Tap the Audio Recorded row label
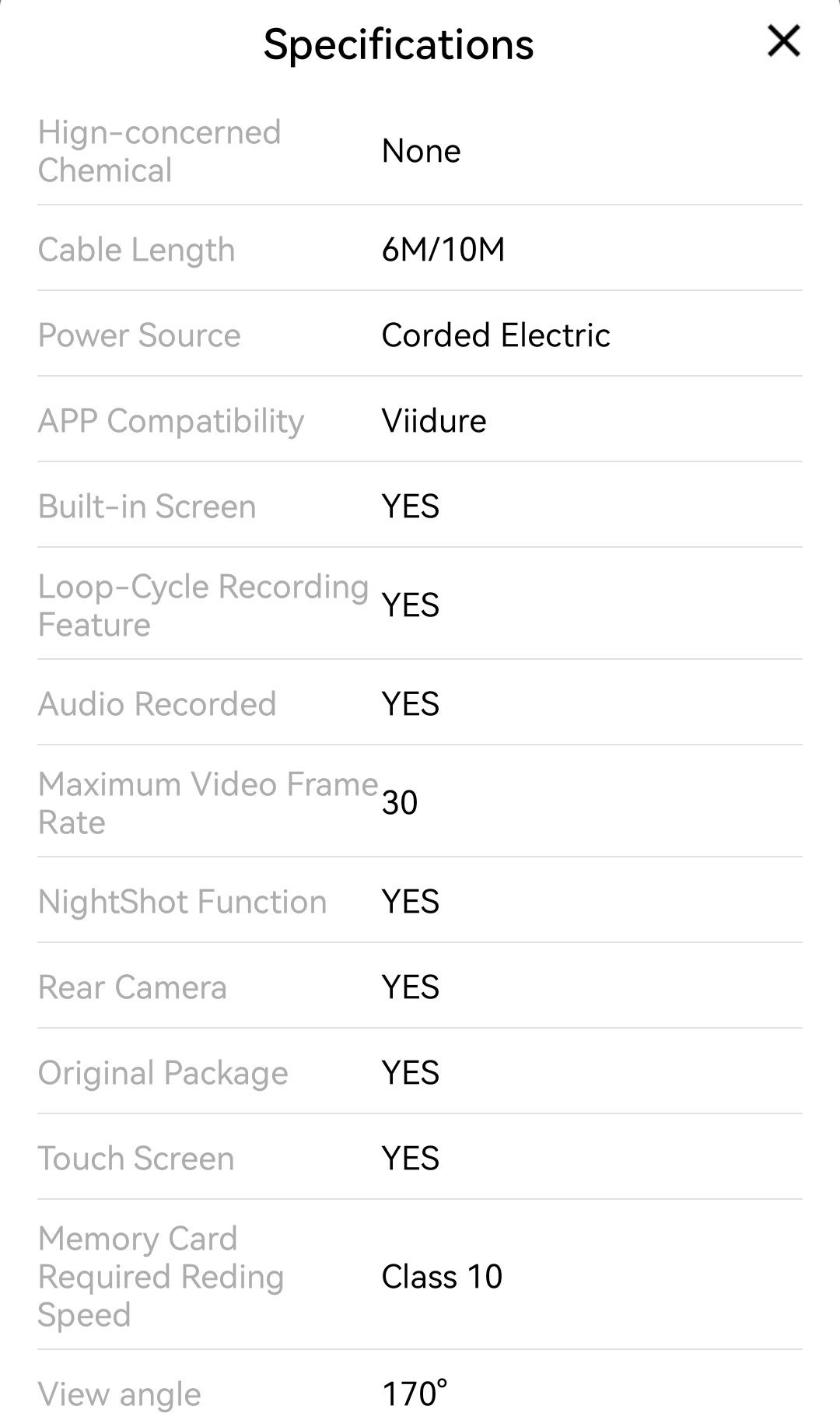The height and width of the screenshot is (1420, 840). coord(157,704)
